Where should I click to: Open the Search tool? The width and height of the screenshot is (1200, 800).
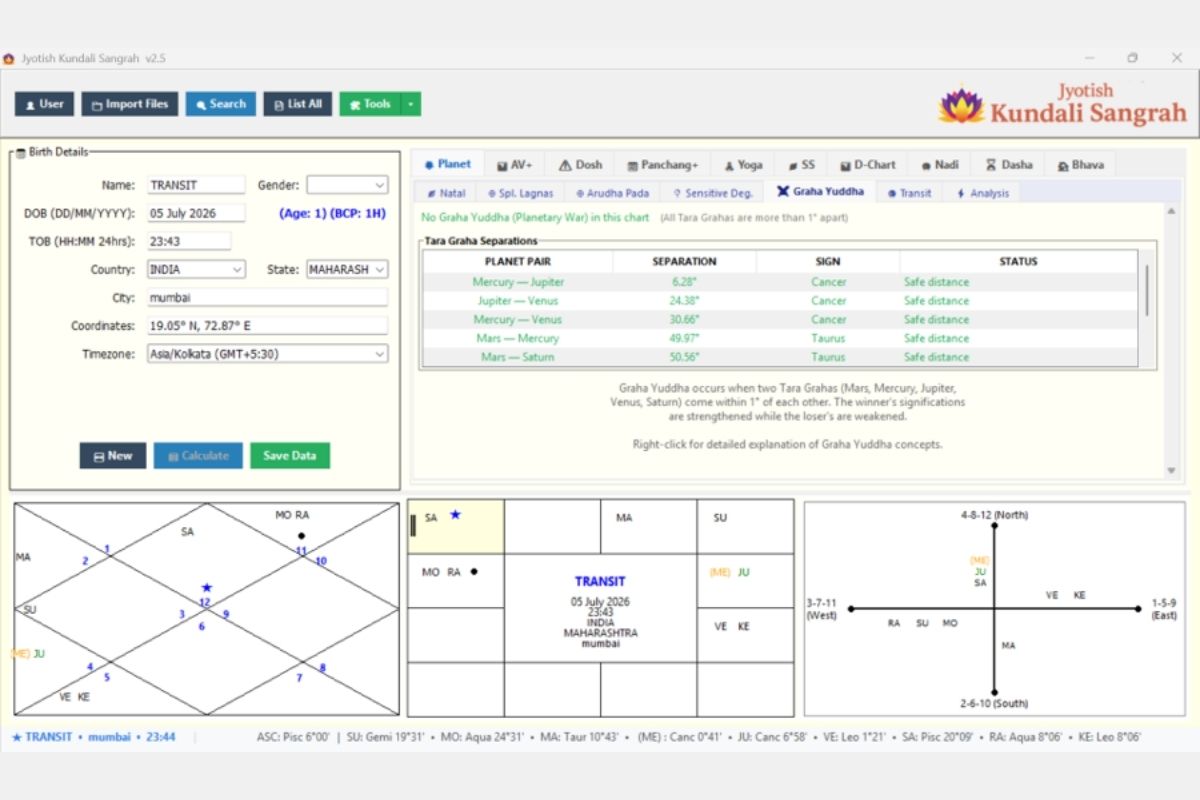point(220,104)
